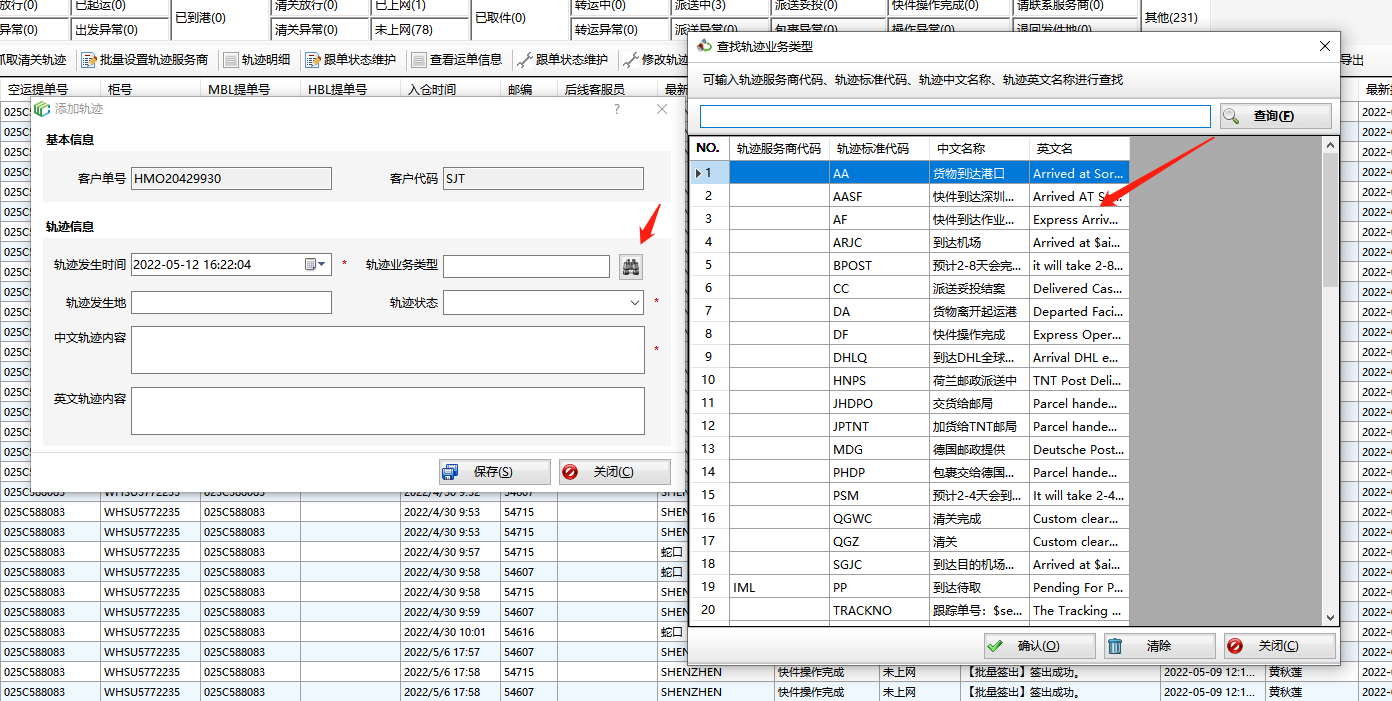This screenshot has width=1392, height=701.
Task: Select the TRACKNO row
Action: [x=910, y=610]
